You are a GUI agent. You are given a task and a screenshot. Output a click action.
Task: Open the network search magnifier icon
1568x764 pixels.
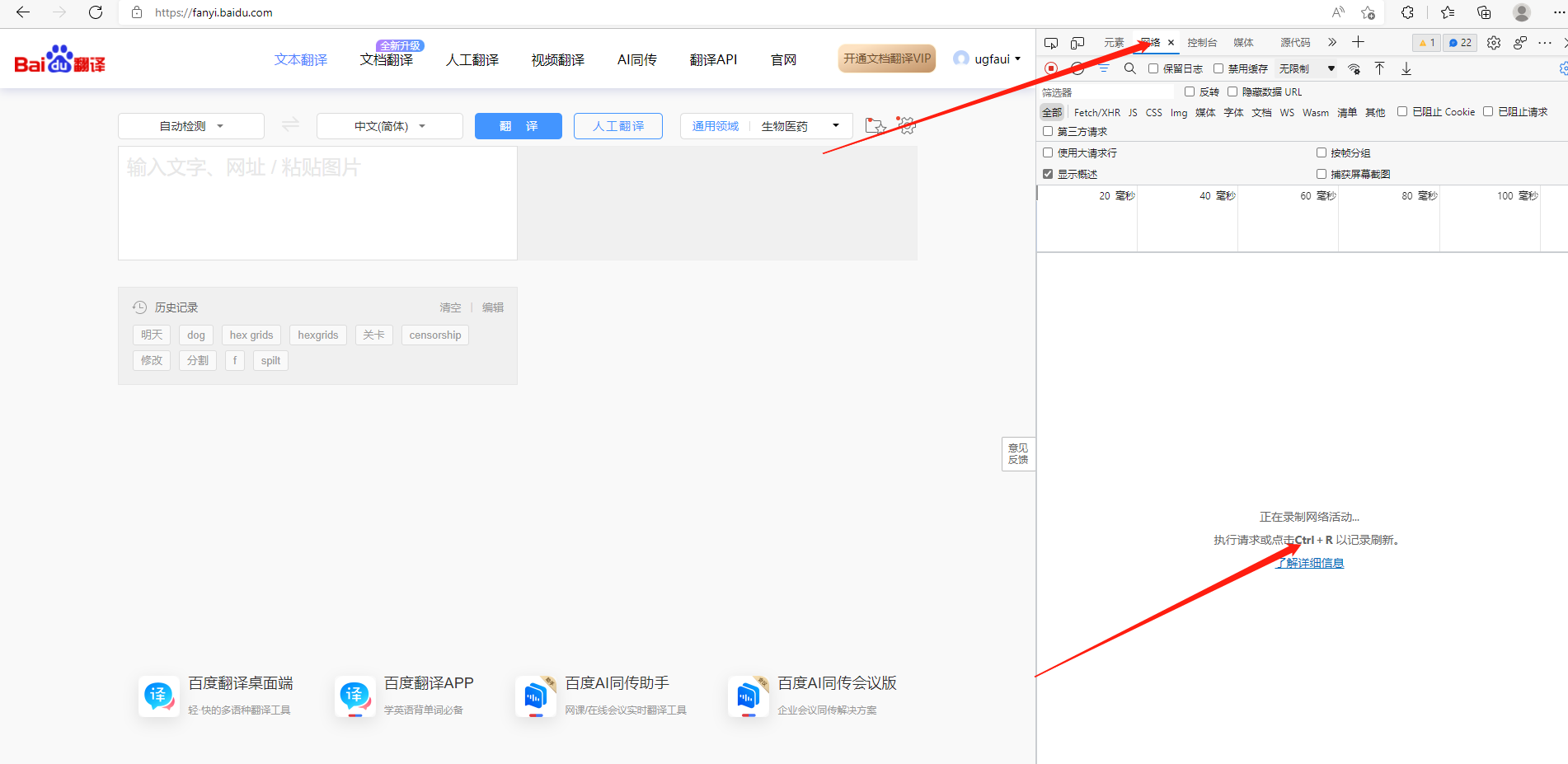[x=1129, y=68]
